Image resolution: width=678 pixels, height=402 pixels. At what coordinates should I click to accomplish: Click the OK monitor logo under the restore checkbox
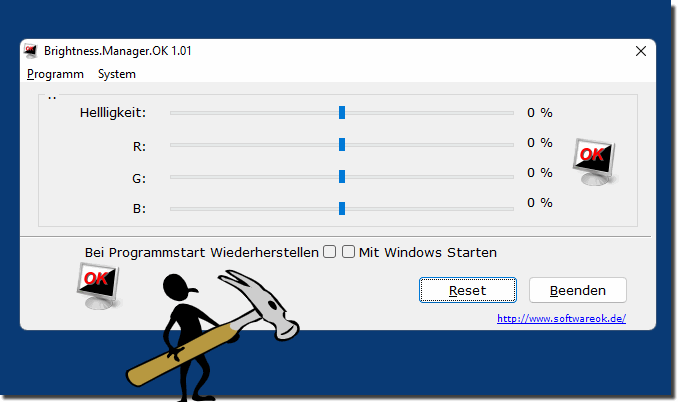pos(99,286)
